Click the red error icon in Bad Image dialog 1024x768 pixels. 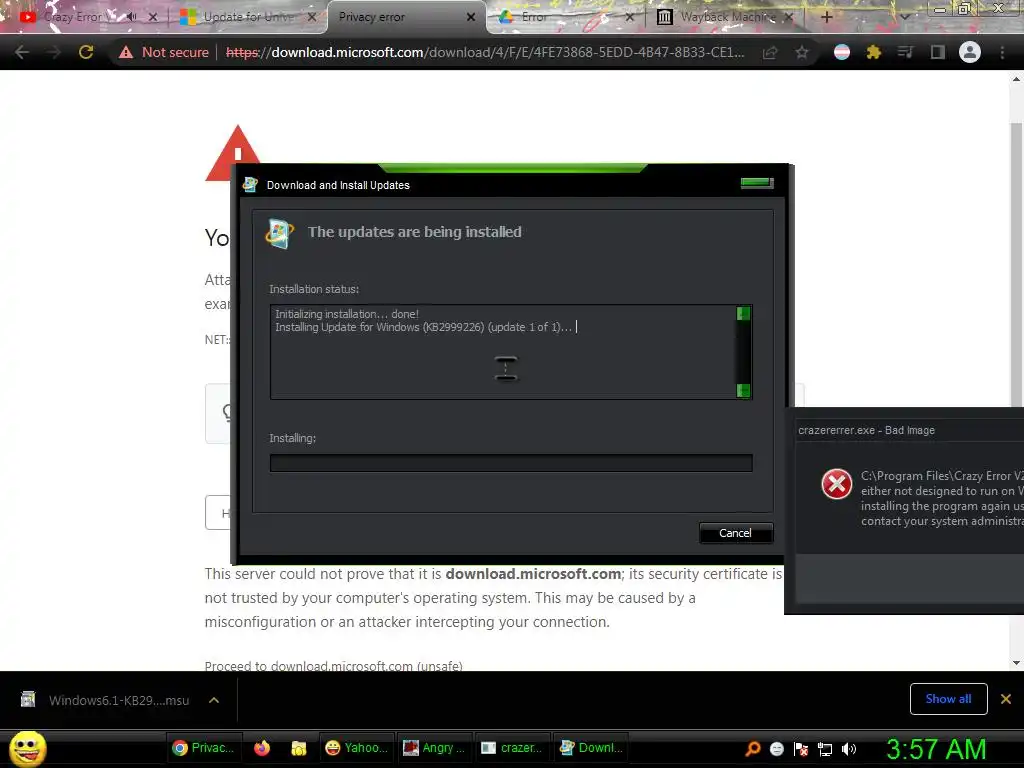[x=837, y=484]
